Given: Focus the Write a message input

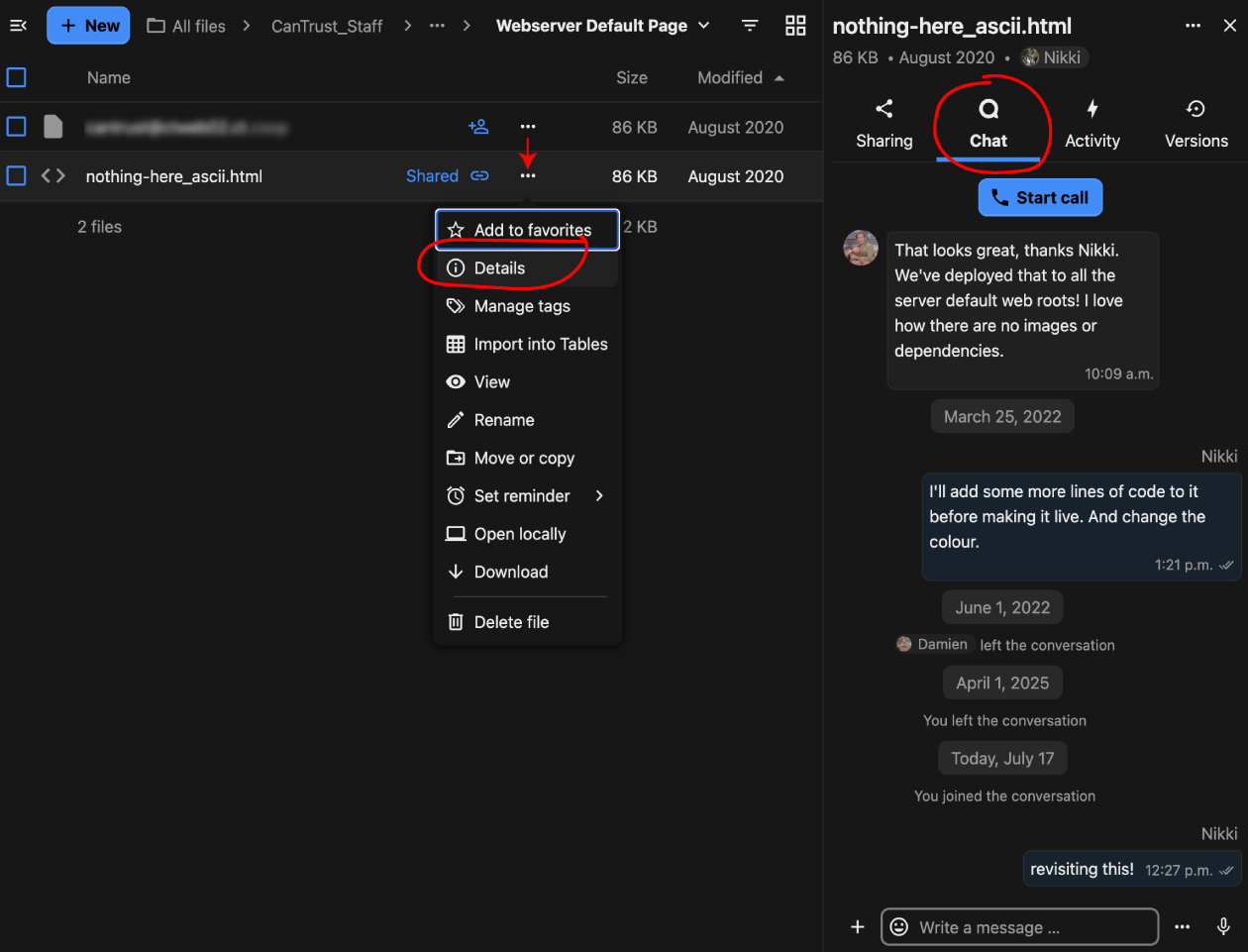Looking at the screenshot, I should (x=1020, y=927).
